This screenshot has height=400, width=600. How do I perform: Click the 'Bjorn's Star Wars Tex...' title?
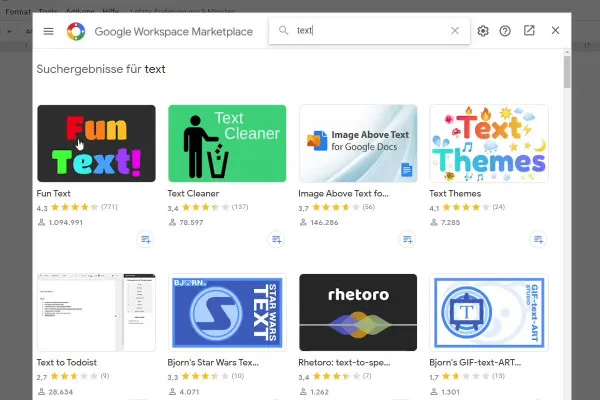213,362
